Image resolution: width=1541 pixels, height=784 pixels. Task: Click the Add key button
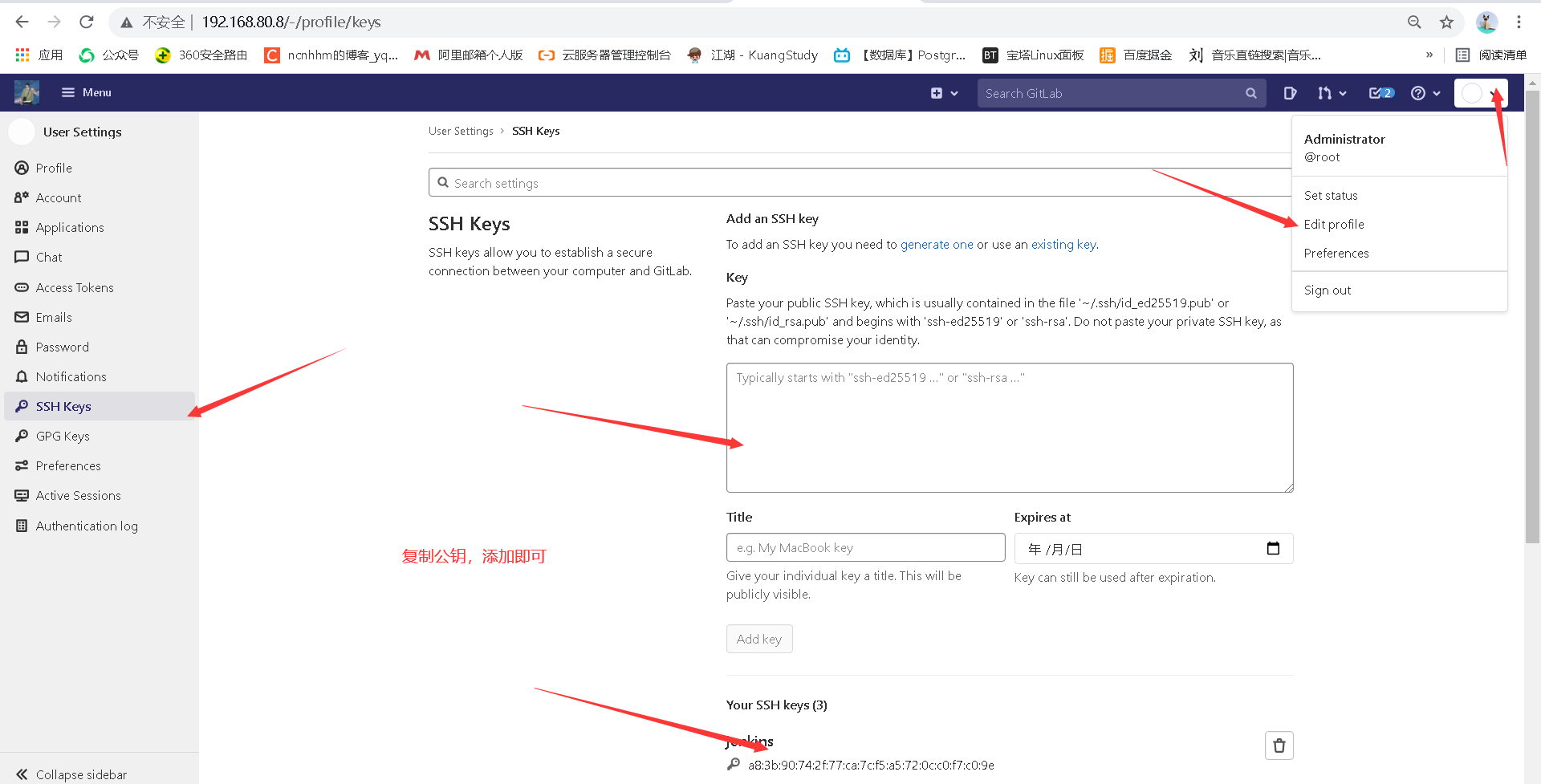pos(758,639)
